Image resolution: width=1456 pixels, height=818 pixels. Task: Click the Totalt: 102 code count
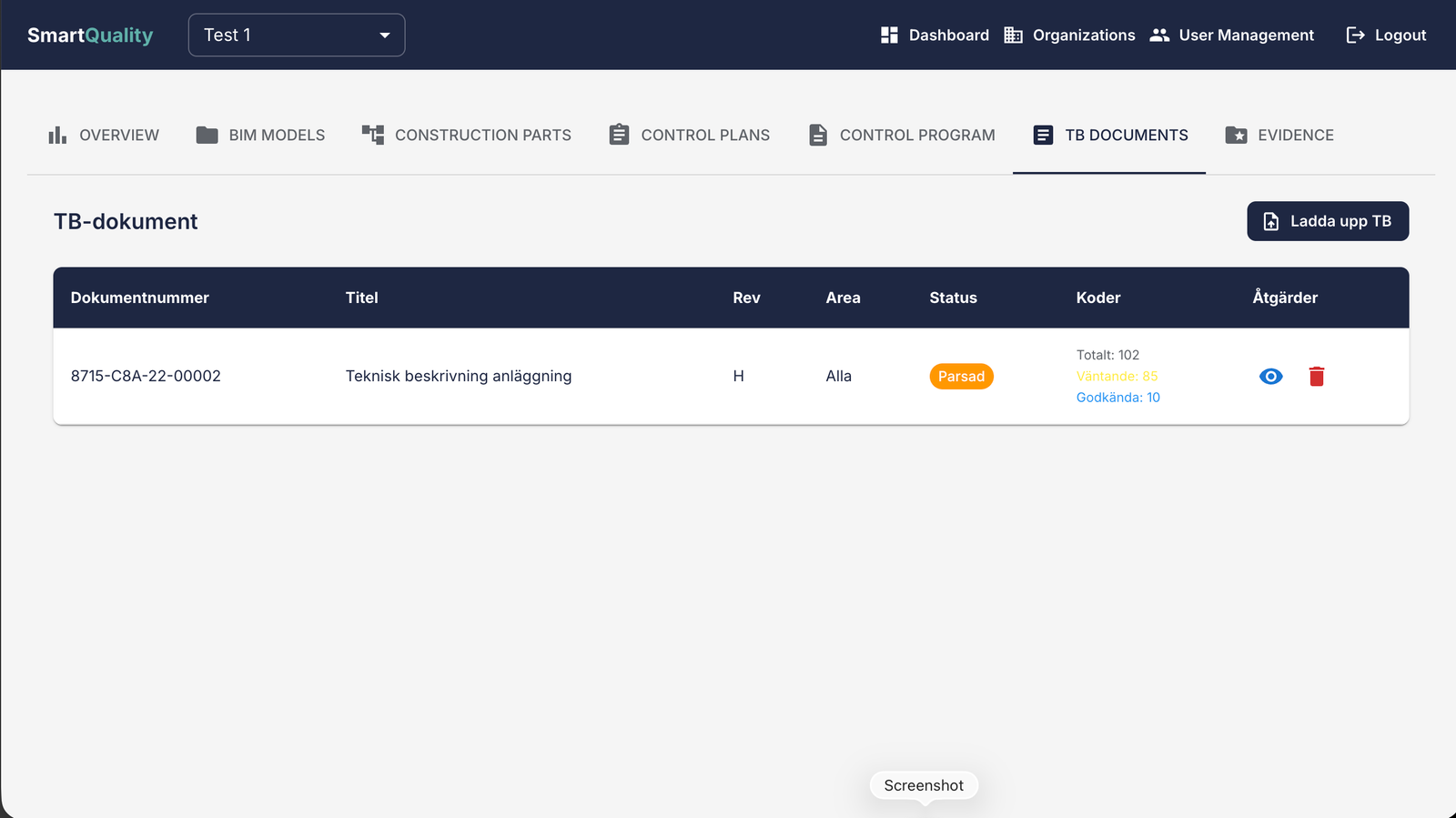point(1107,355)
